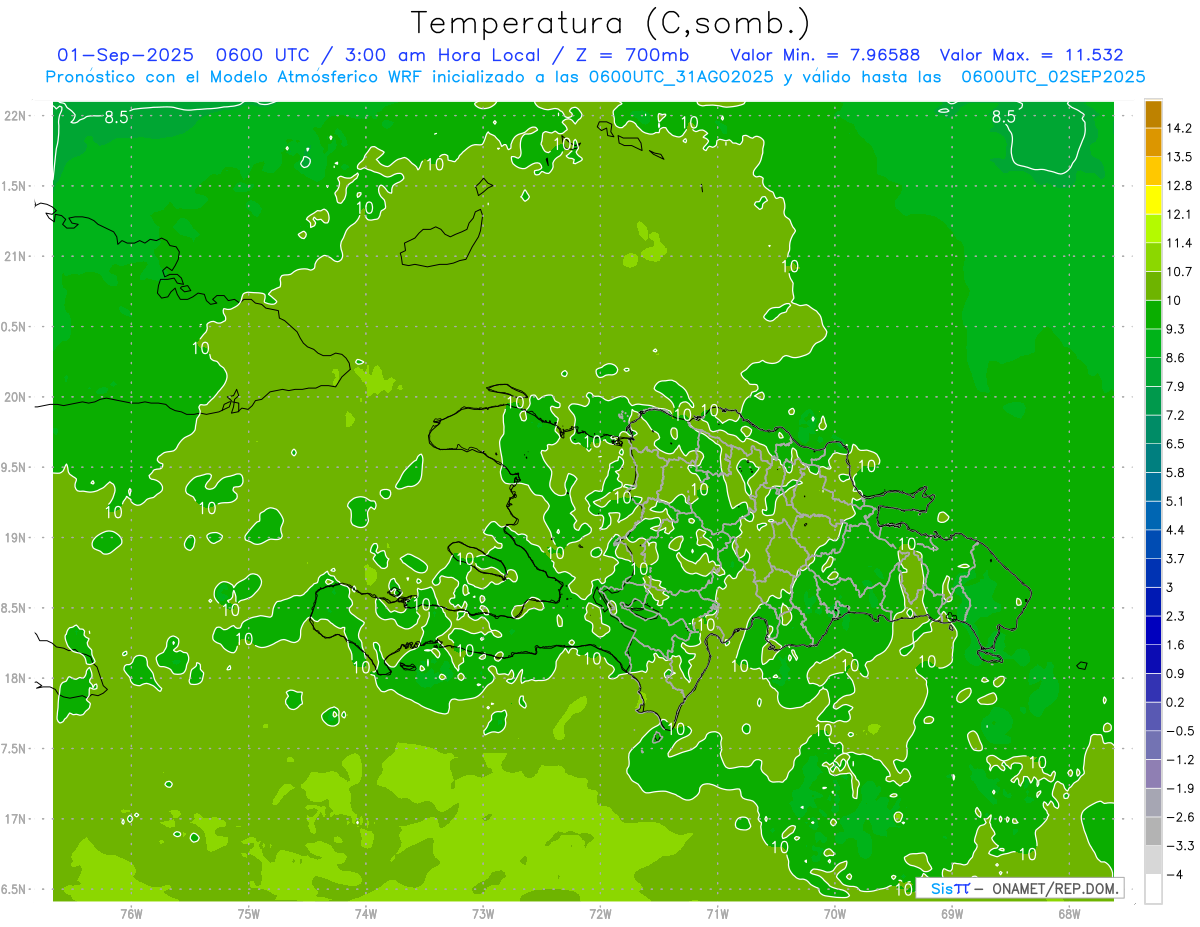Click the '71W' longitude axis label

[717, 913]
